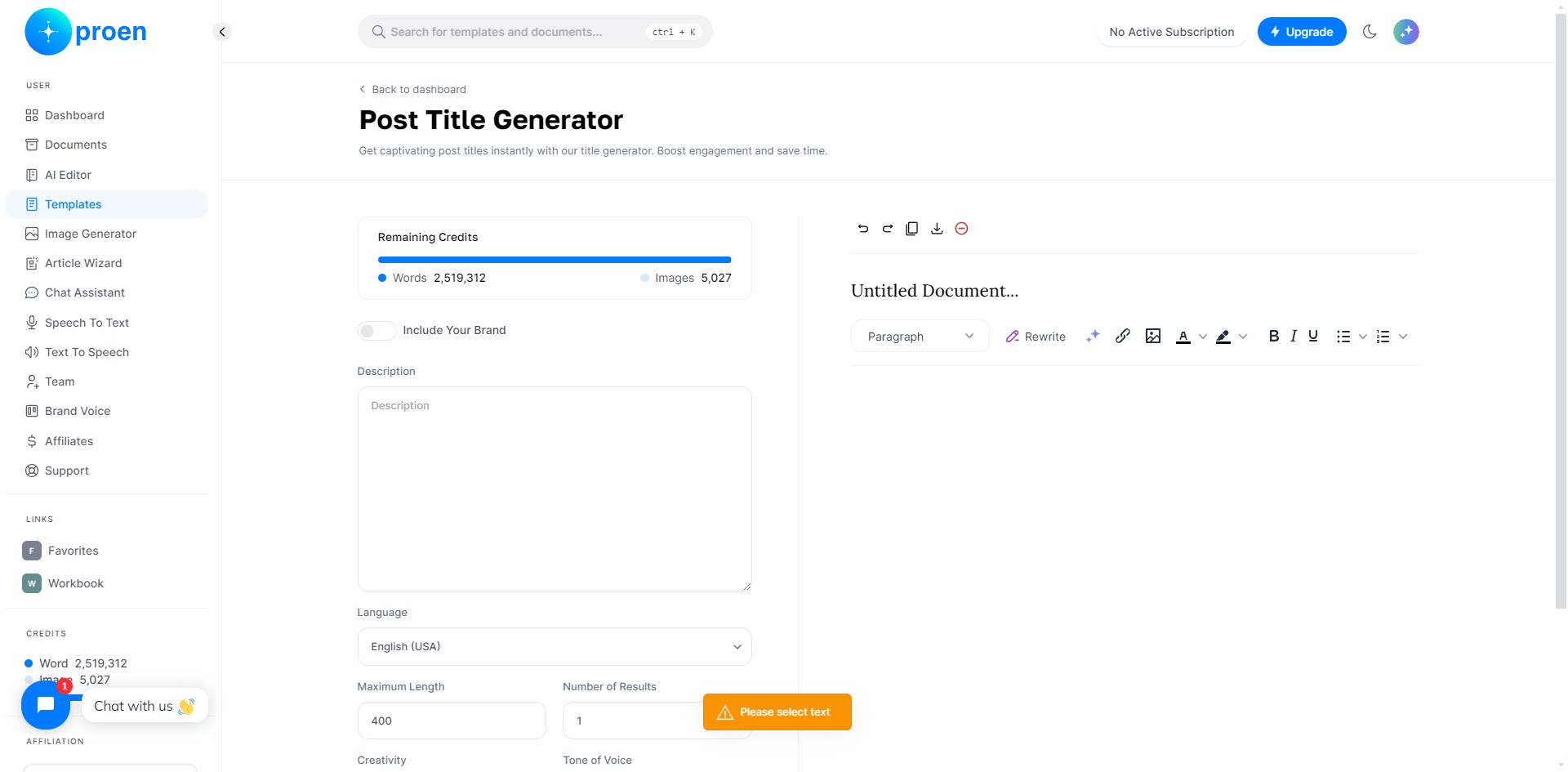Image resolution: width=1568 pixels, height=772 pixels.
Task: Open Chat Assistant in the sidebar
Action: [106, 292]
